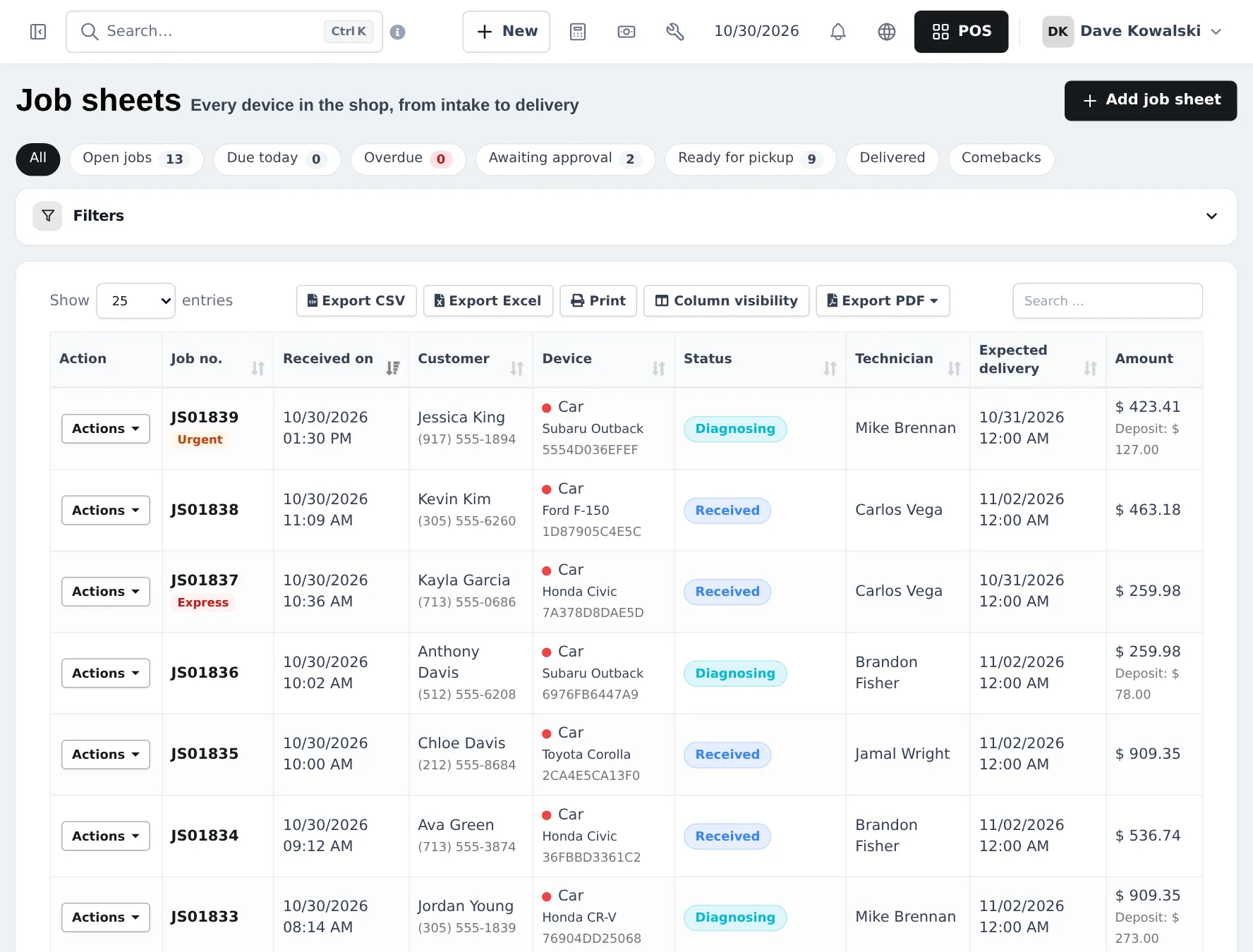Image resolution: width=1253 pixels, height=952 pixels.
Task: Click the info icon beside search
Action: click(398, 32)
